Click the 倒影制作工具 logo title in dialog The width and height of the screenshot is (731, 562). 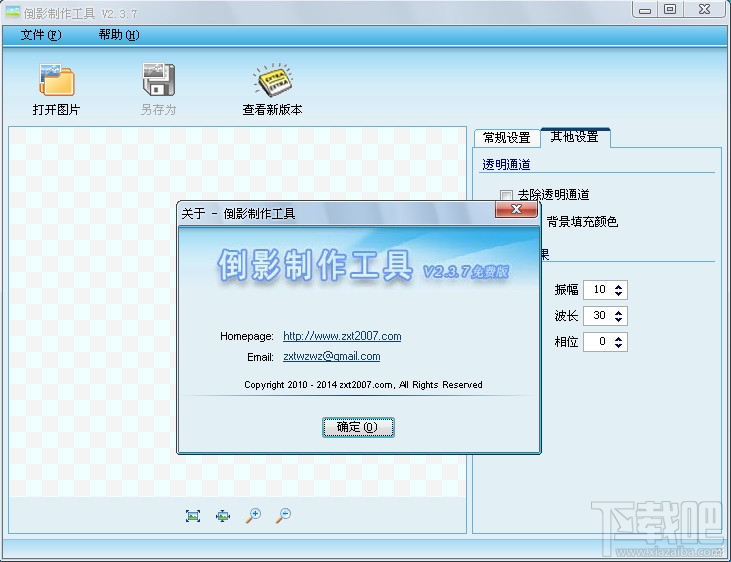click(x=315, y=265)
